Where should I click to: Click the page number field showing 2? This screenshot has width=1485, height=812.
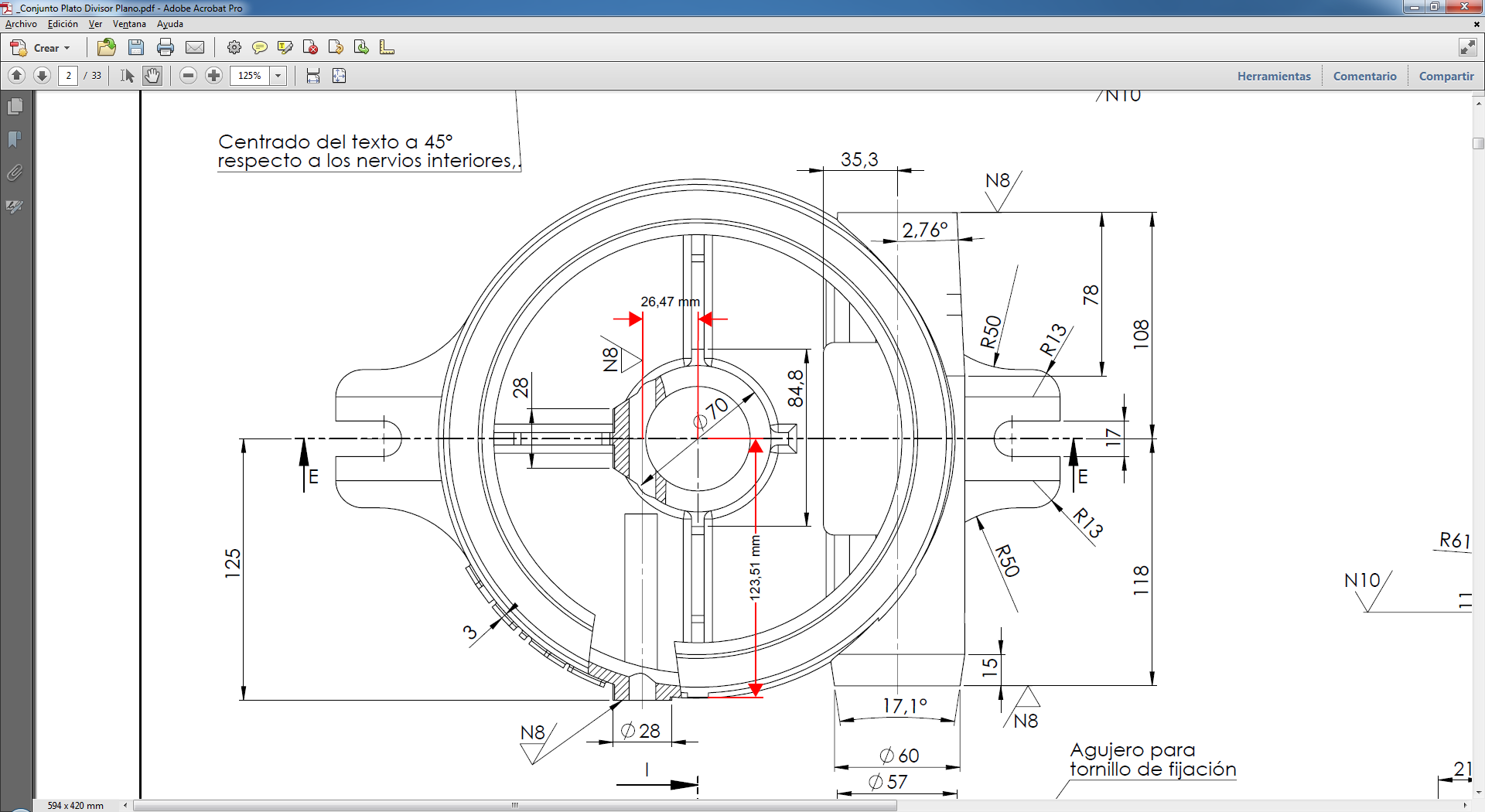click(68, 76)
